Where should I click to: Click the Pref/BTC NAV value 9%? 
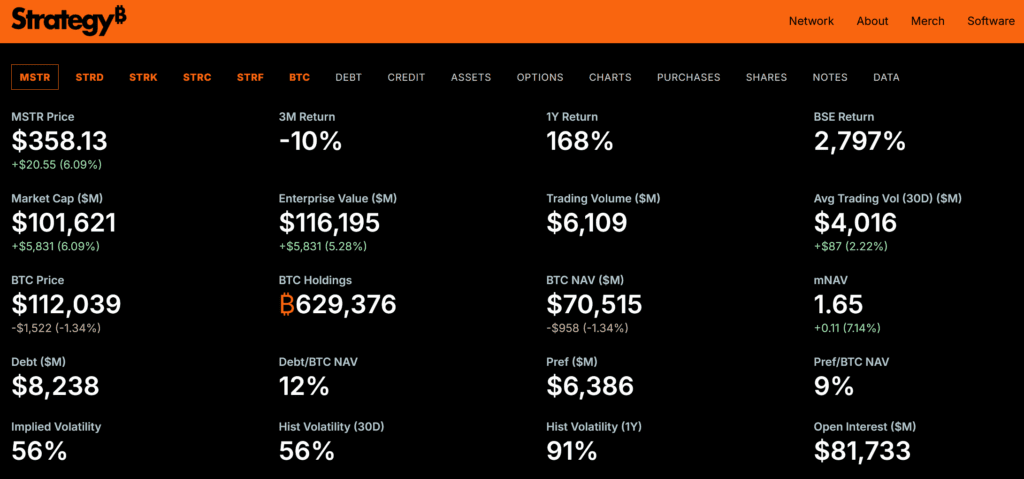(834, 386)
